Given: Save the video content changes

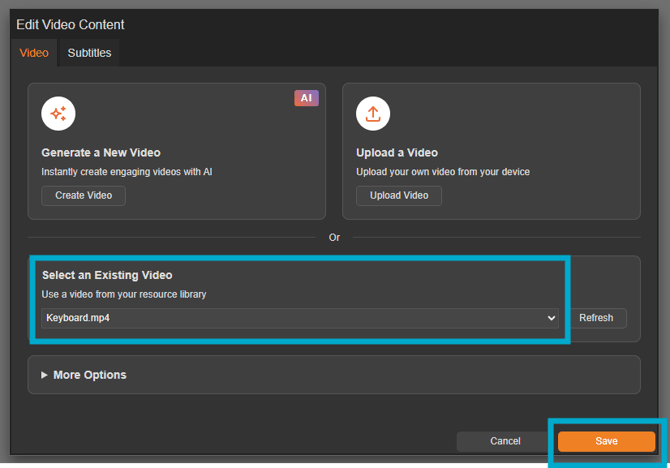Looking at the screenshot, I should (x=606, y=441).
